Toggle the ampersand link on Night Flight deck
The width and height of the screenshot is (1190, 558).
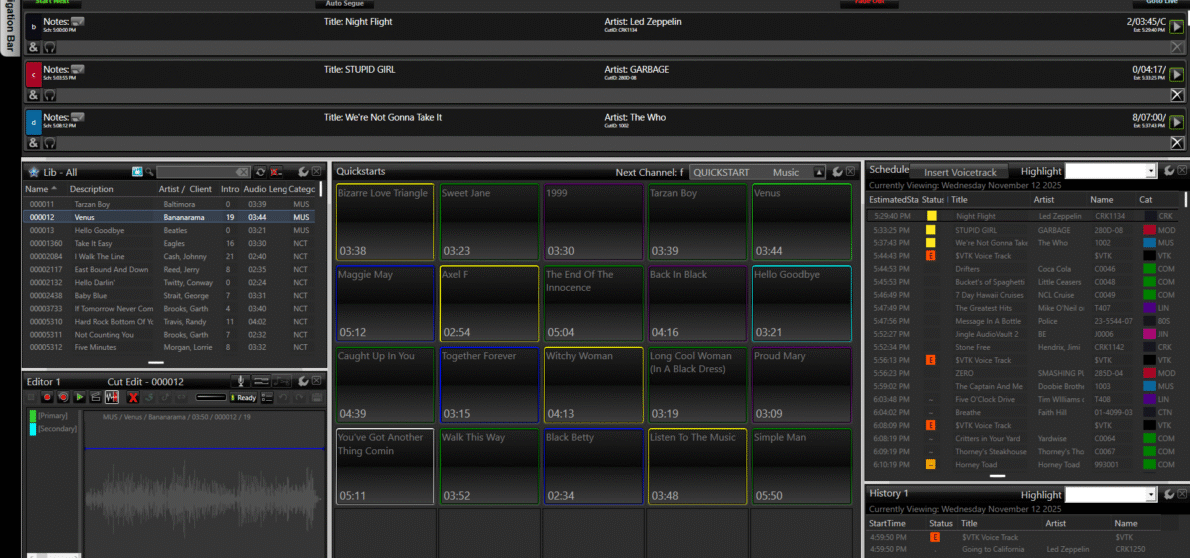point(33,47)
